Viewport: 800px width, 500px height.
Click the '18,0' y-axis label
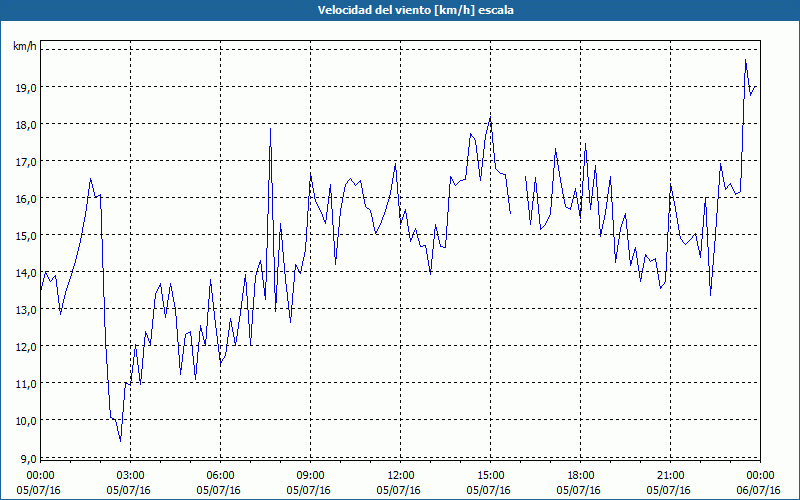point(27,125)
